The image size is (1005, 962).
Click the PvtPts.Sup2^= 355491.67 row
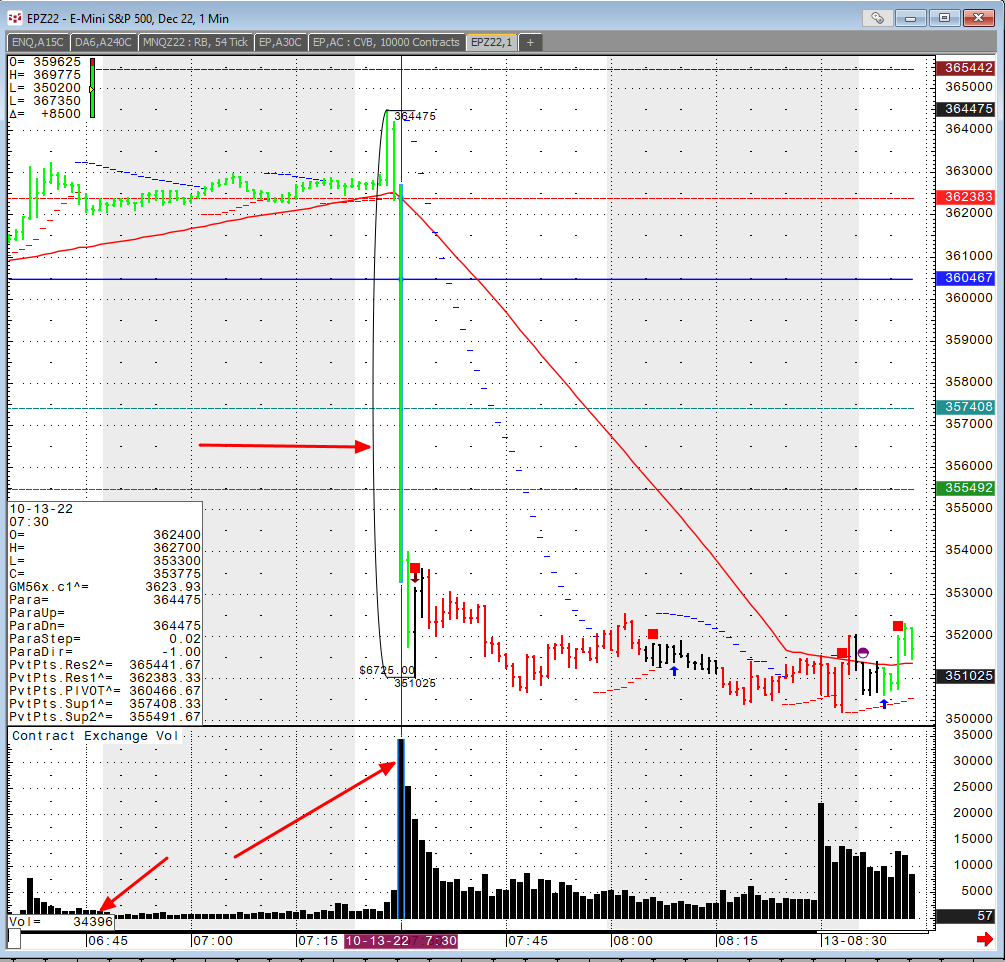(105, 717)
